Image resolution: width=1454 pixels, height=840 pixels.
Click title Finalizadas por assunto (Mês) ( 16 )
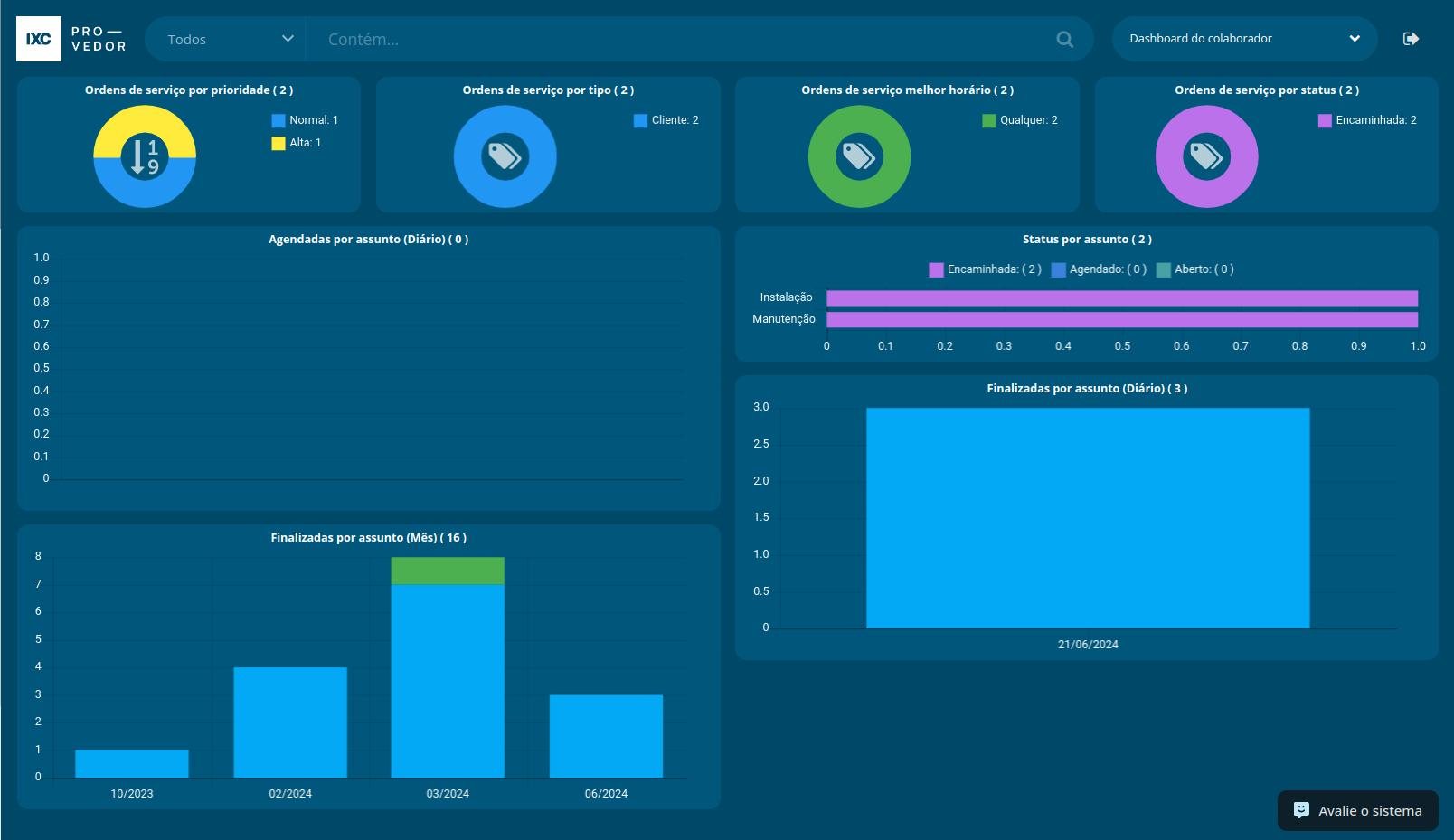[x=368, y=538]
